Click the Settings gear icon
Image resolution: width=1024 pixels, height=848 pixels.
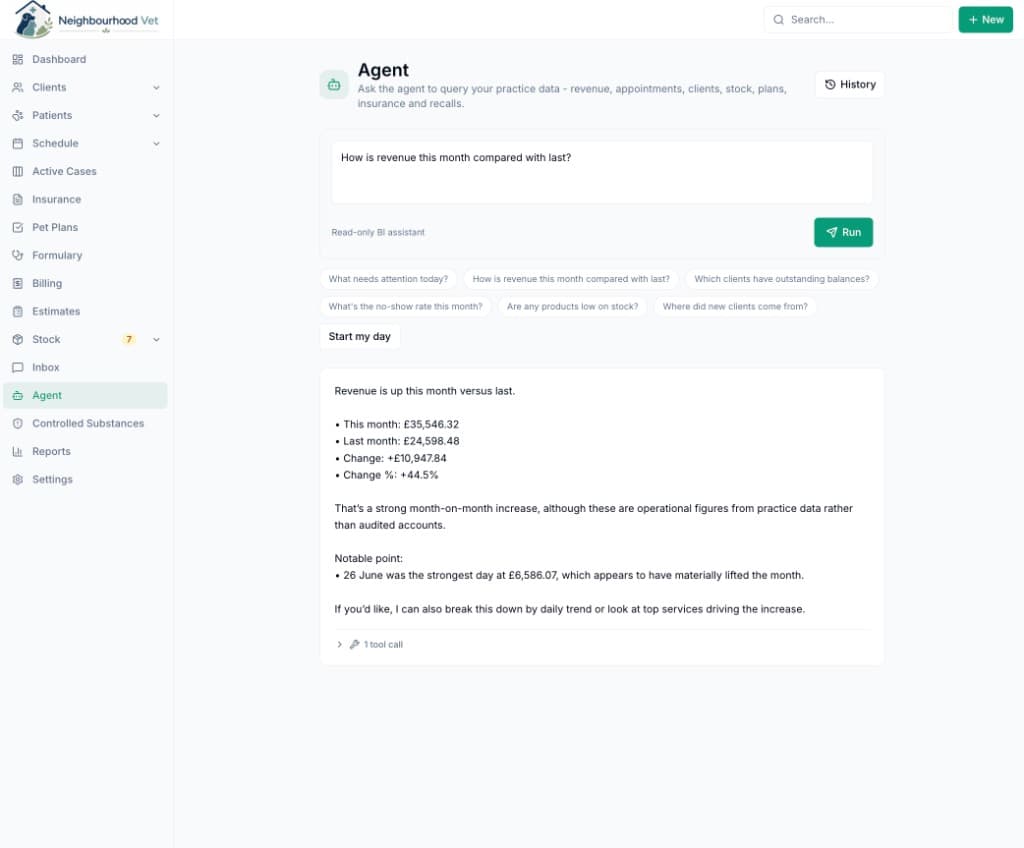[x=18, y=480]
